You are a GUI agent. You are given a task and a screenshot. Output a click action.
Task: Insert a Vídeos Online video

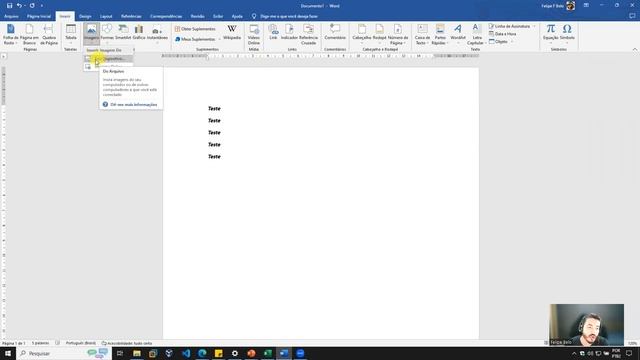click(254, 34)
